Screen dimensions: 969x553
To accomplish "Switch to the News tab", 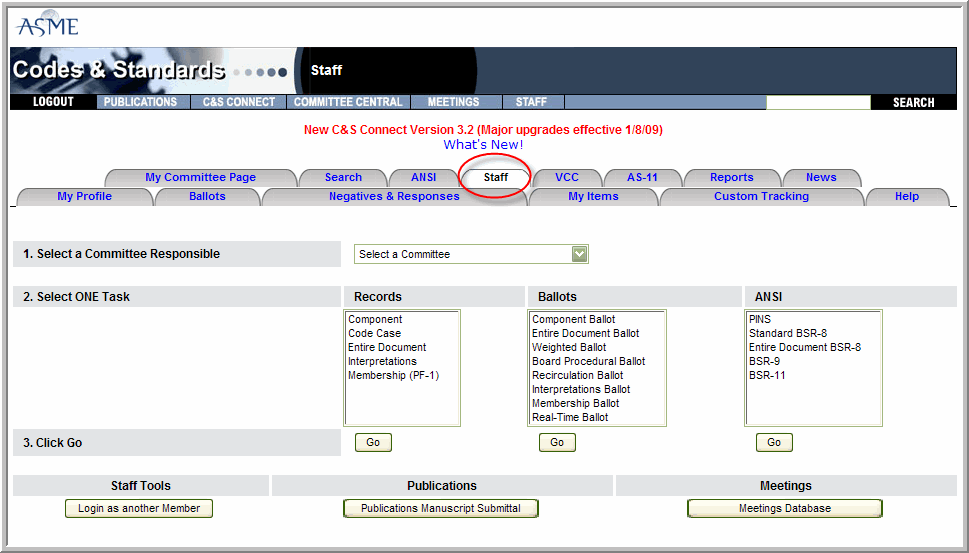I will coord(821,177).
